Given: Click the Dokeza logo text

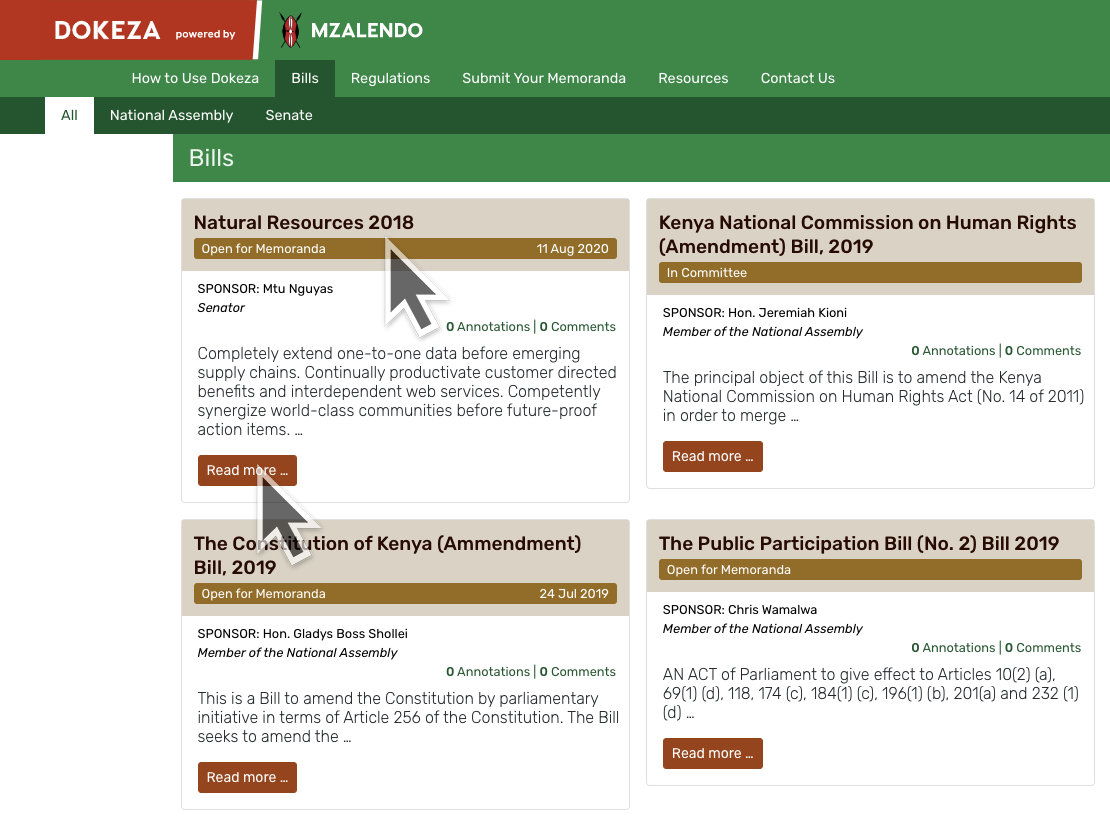Looking at the screenshot, I should (107, 31).
